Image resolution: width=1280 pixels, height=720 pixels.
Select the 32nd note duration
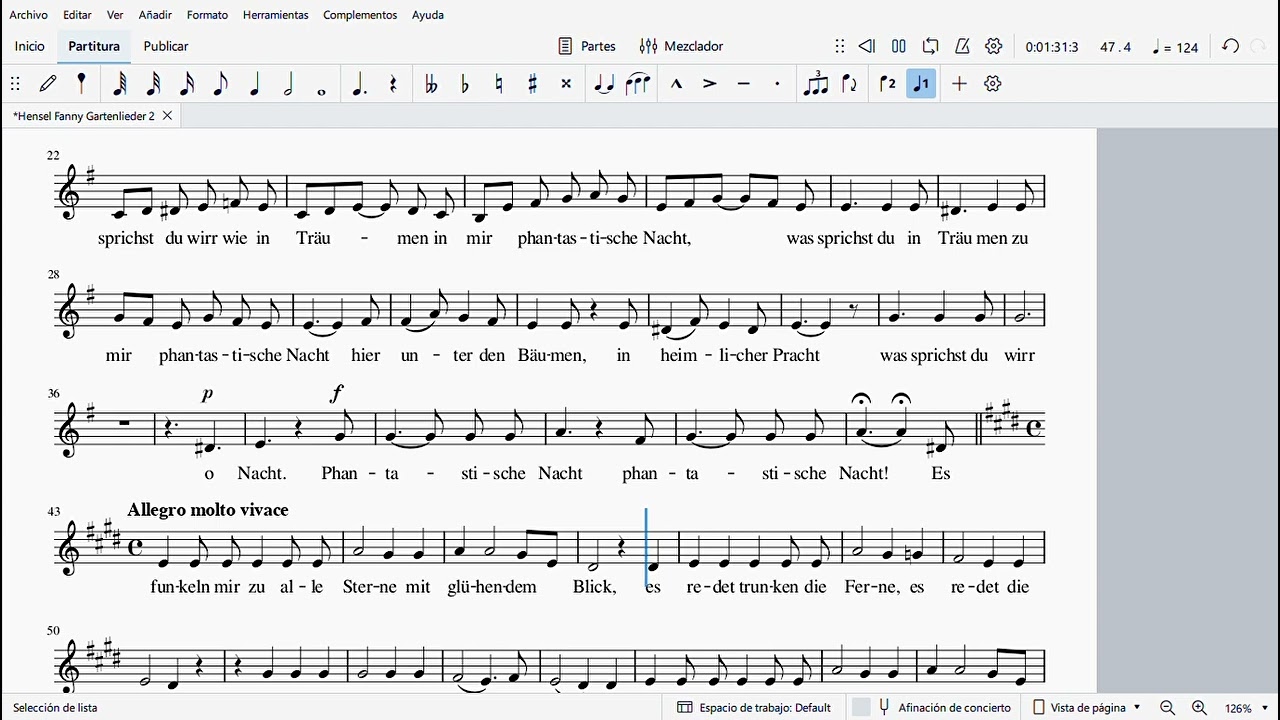[x=153, y=84]
